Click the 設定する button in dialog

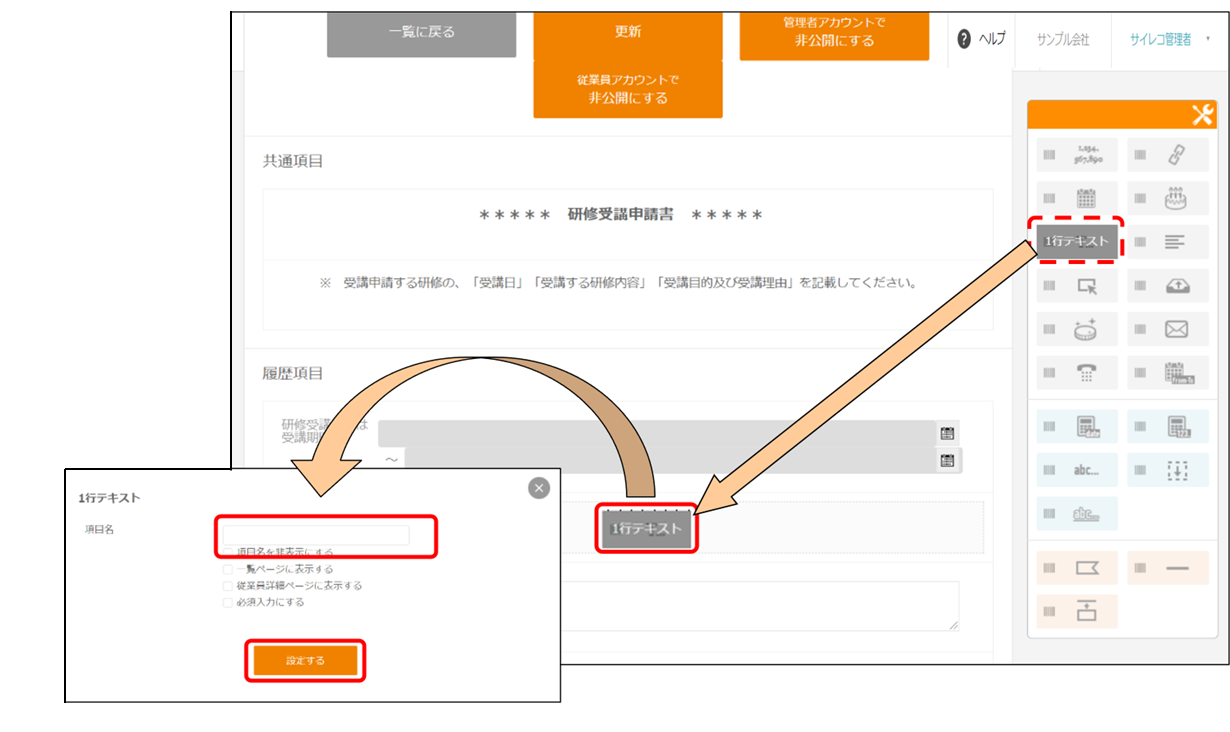click(305, 660)
